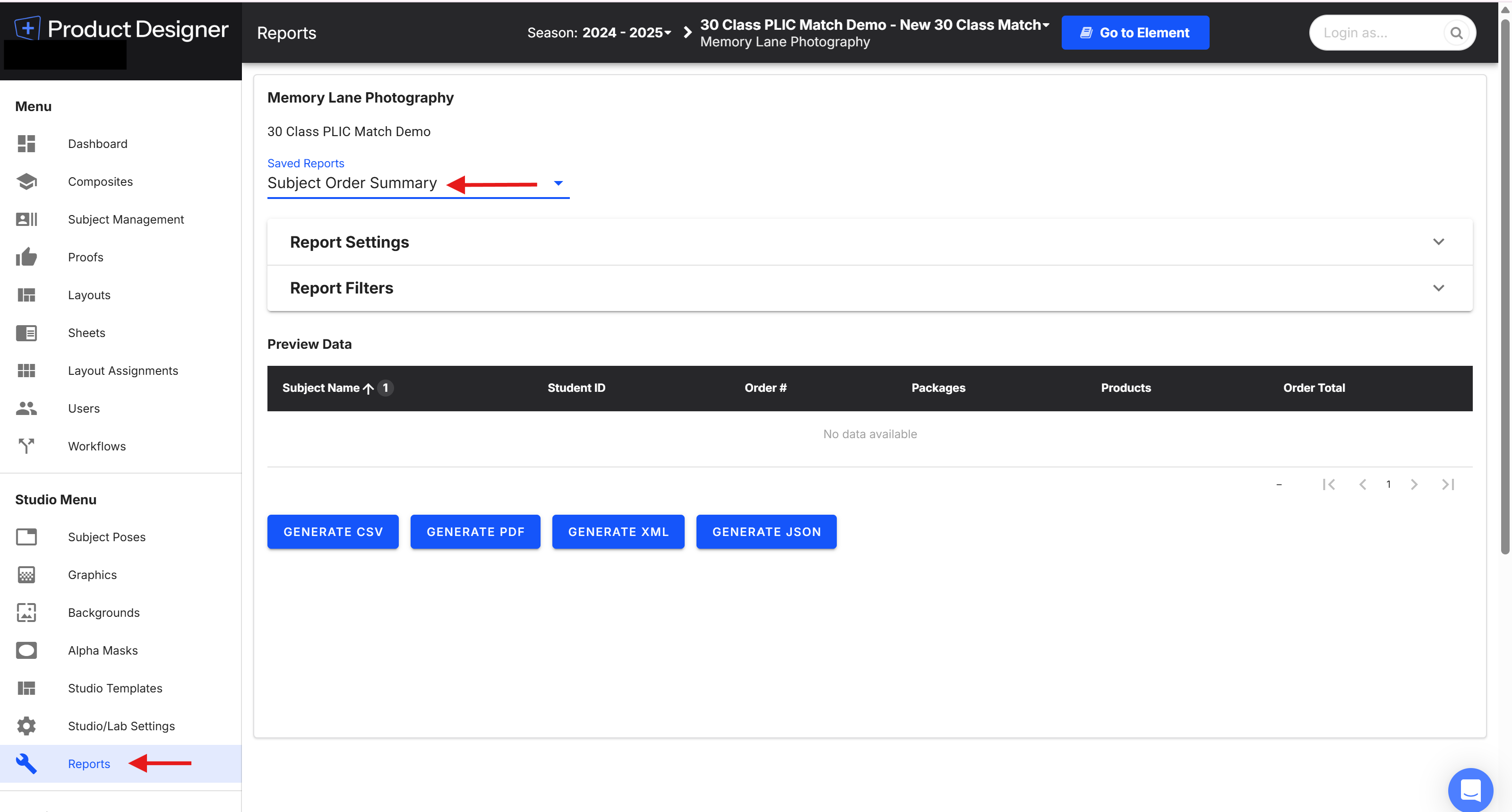Click the Subject Management icon

click(26, 219)
